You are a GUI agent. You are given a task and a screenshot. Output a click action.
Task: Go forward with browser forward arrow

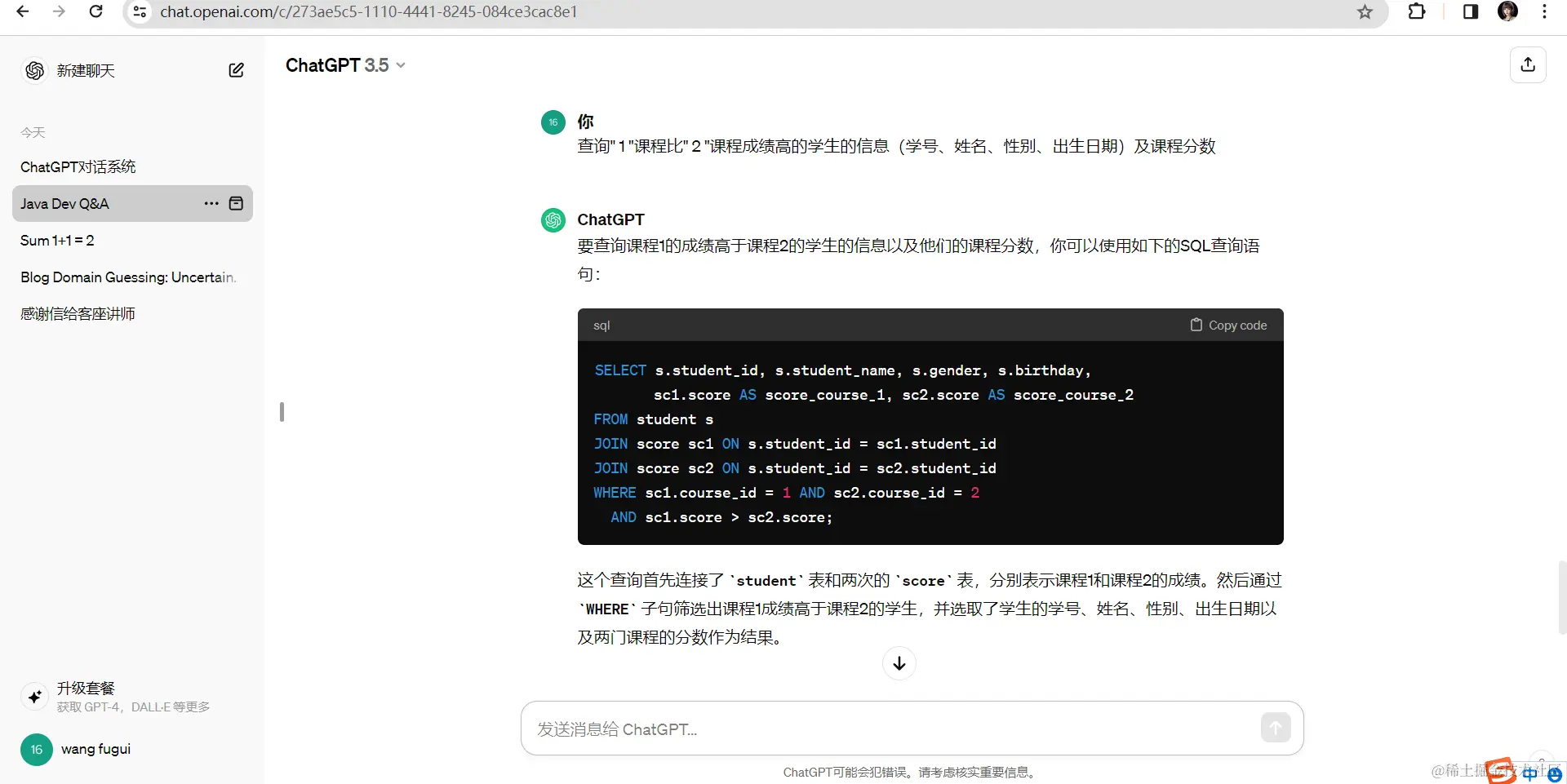tap(59, 11)
